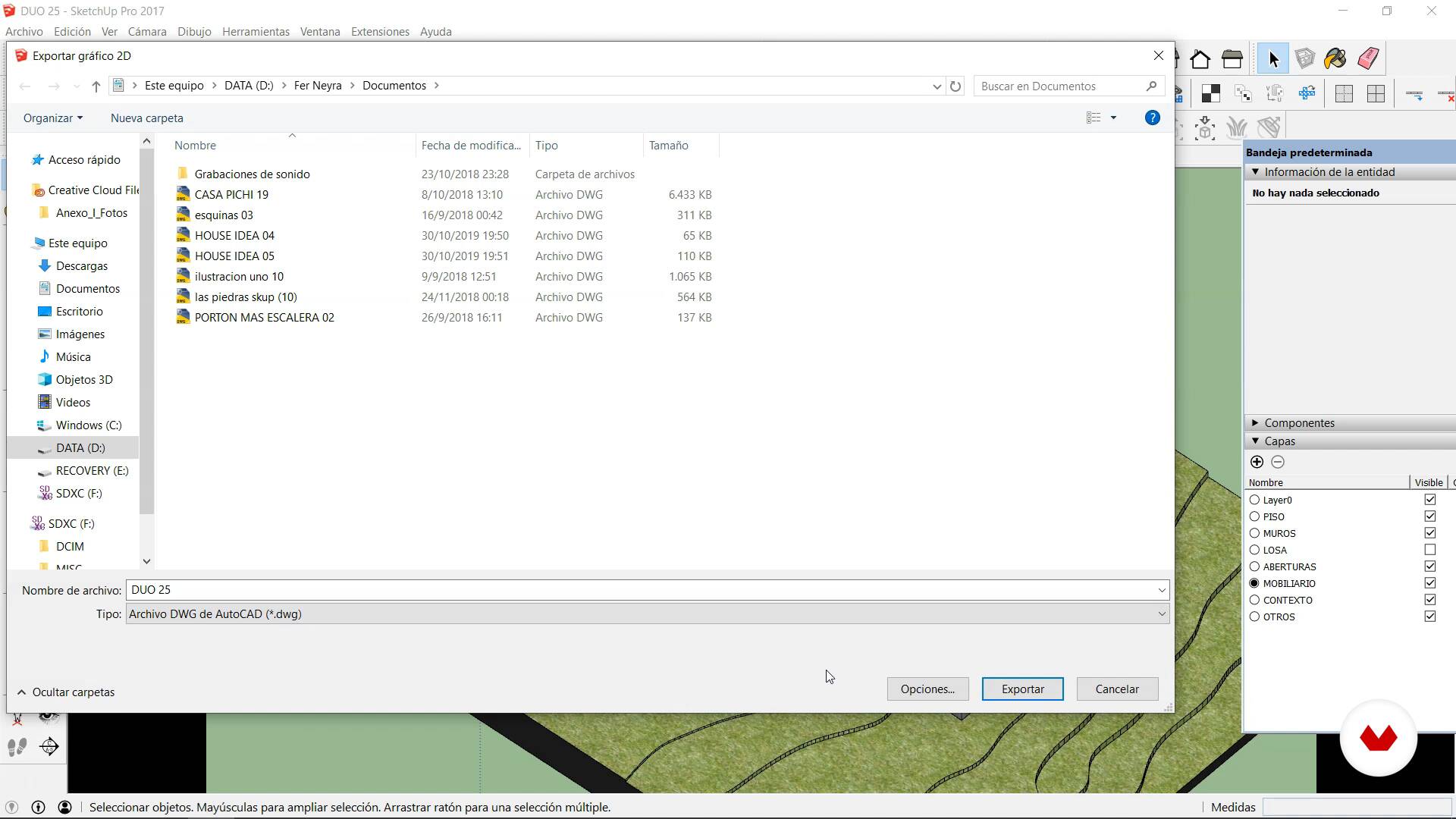The width and height of the screenshot is (1456, 819).
Task: Open Escritorio in the navigation pane
Action: pyautogui.click(x=79, y=312)
